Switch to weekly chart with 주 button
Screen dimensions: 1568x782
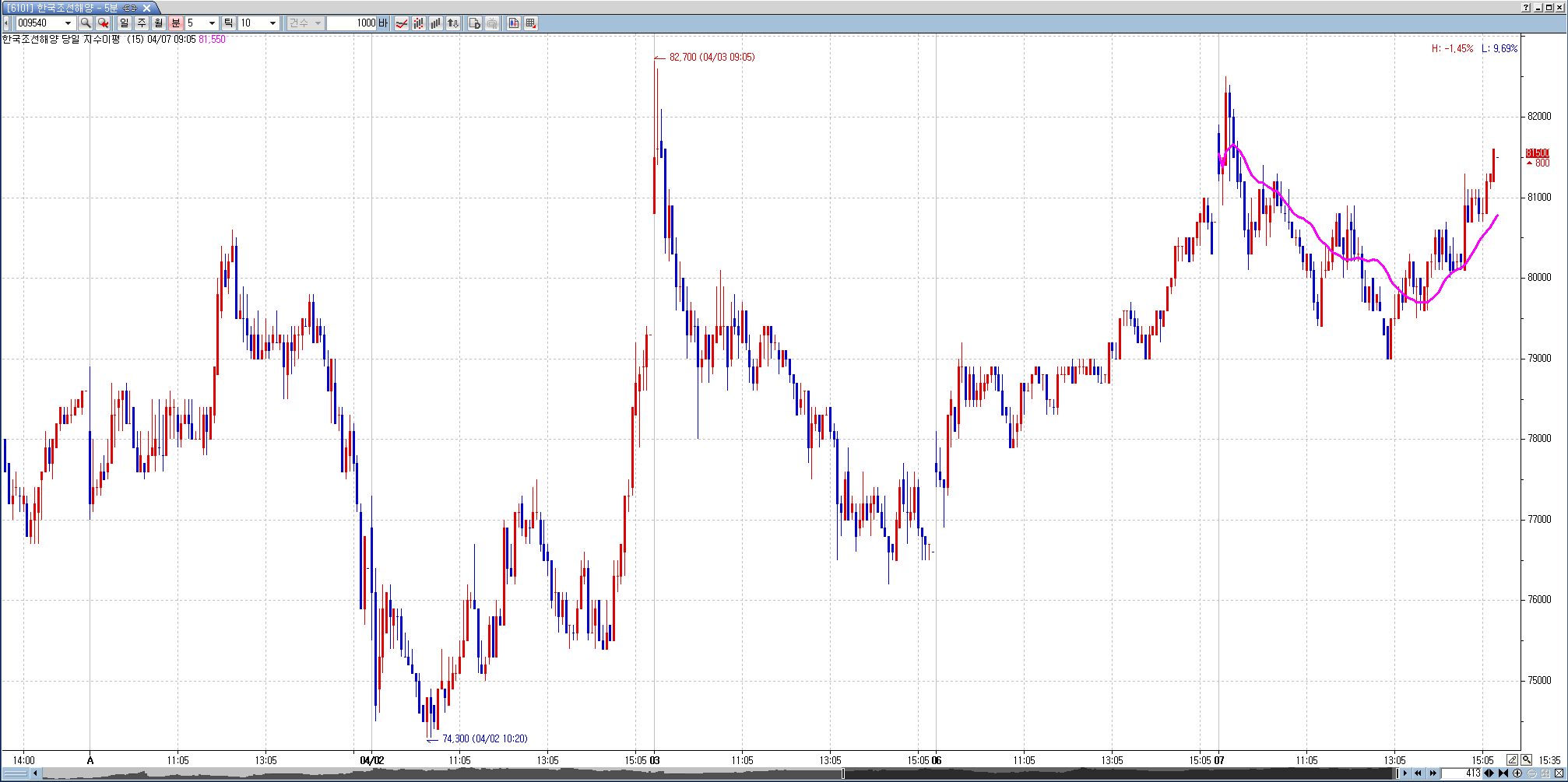(x=142, y=23)
